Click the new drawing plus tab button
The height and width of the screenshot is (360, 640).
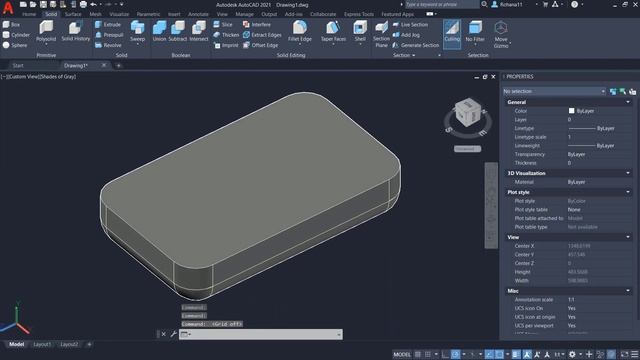(118, 65)
